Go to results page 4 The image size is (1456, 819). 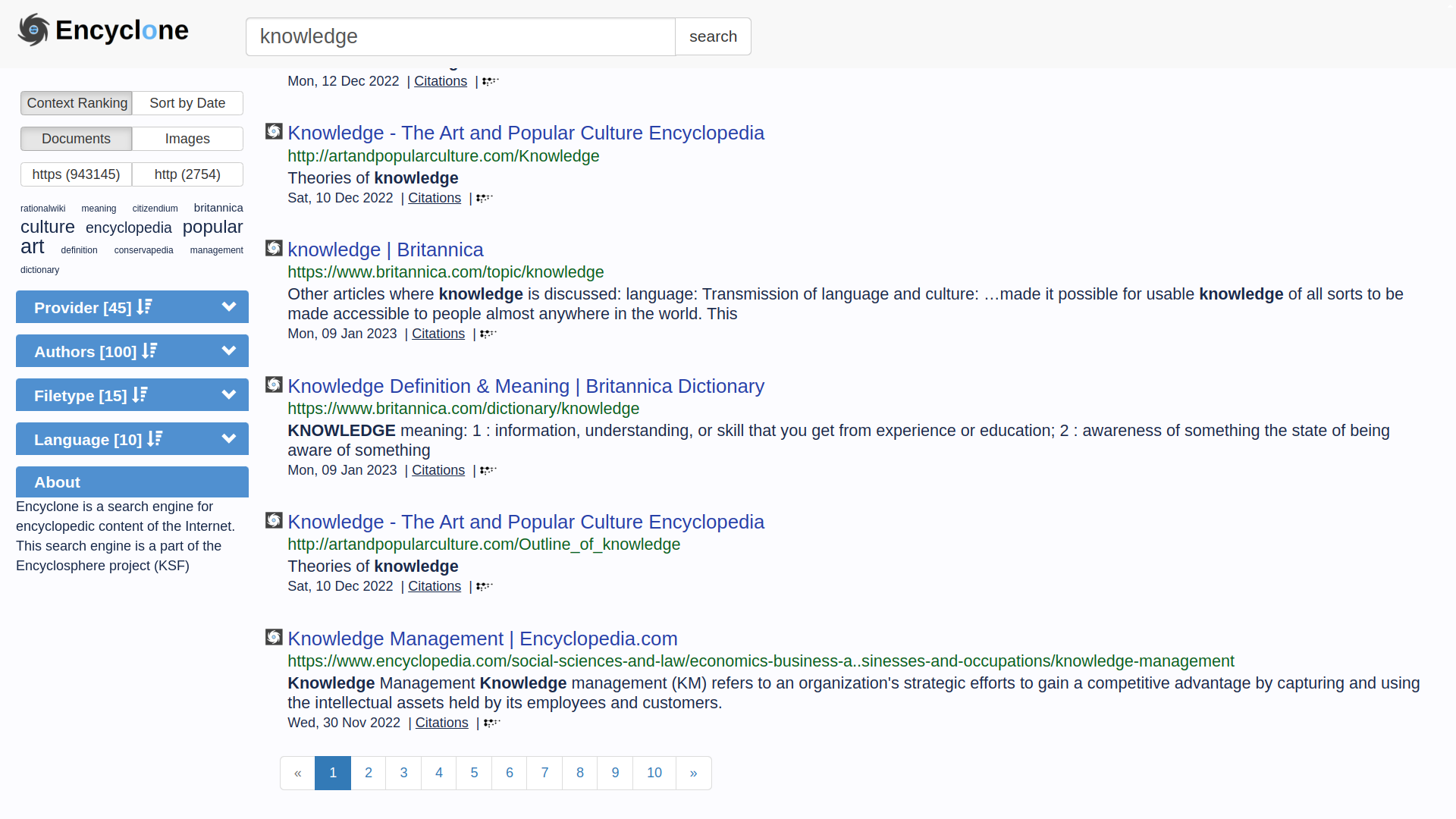439,773
